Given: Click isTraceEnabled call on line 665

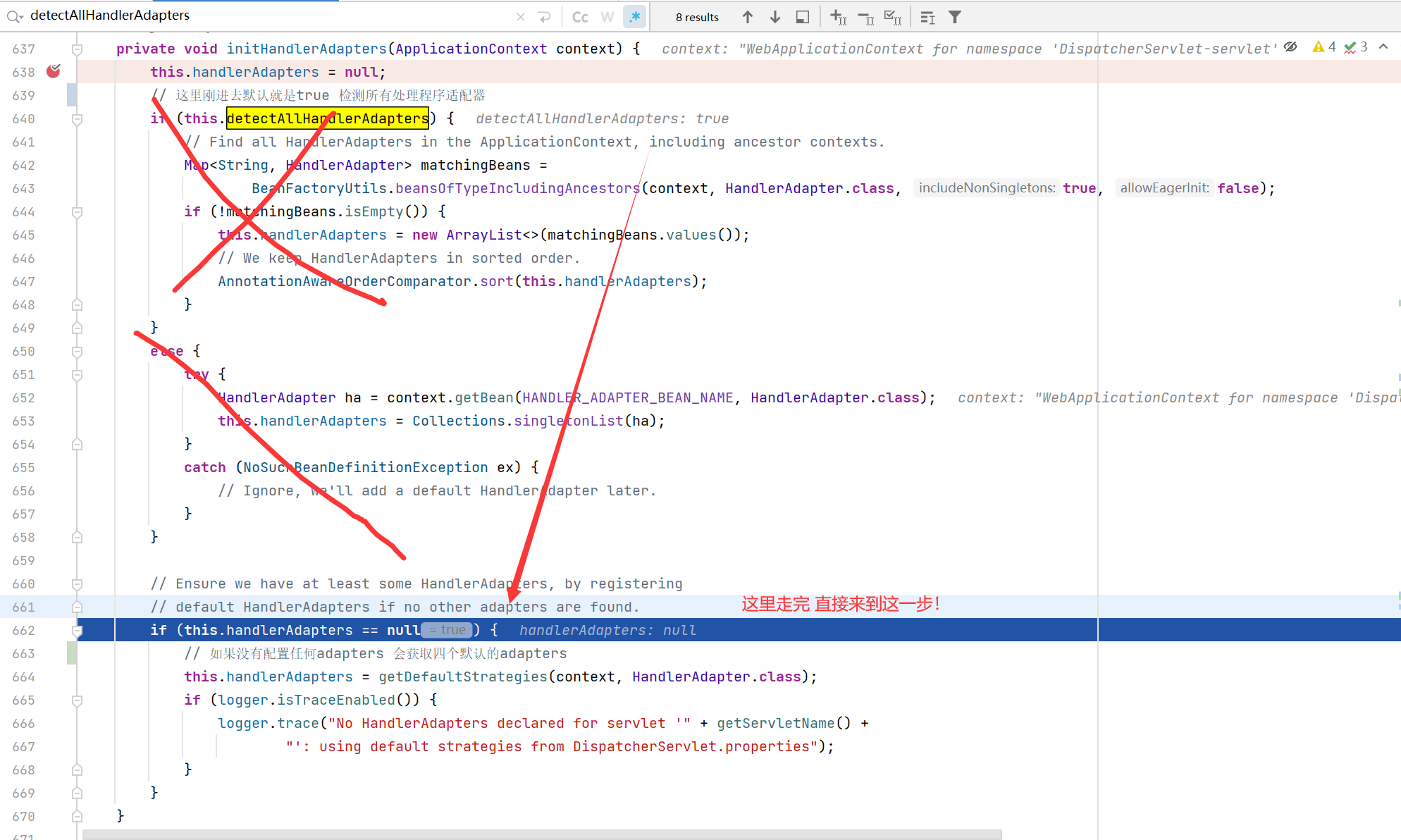Looking at the screenshot, I should (x=336, y=700).
